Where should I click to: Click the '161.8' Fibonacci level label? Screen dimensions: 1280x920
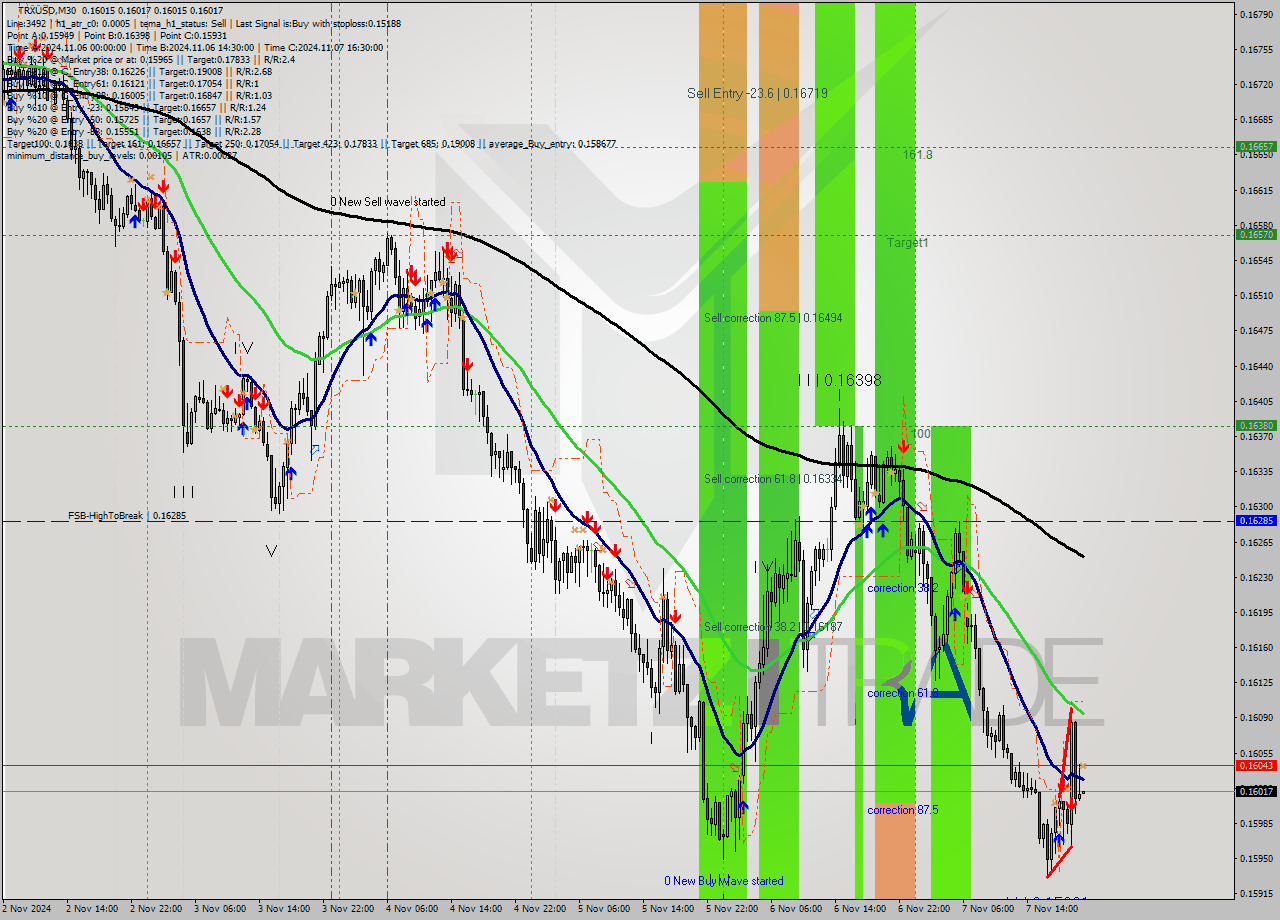coord(918,155)
